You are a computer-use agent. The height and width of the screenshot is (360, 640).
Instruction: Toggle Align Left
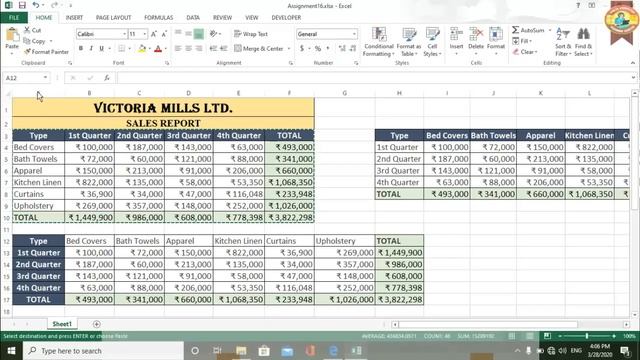178,49
